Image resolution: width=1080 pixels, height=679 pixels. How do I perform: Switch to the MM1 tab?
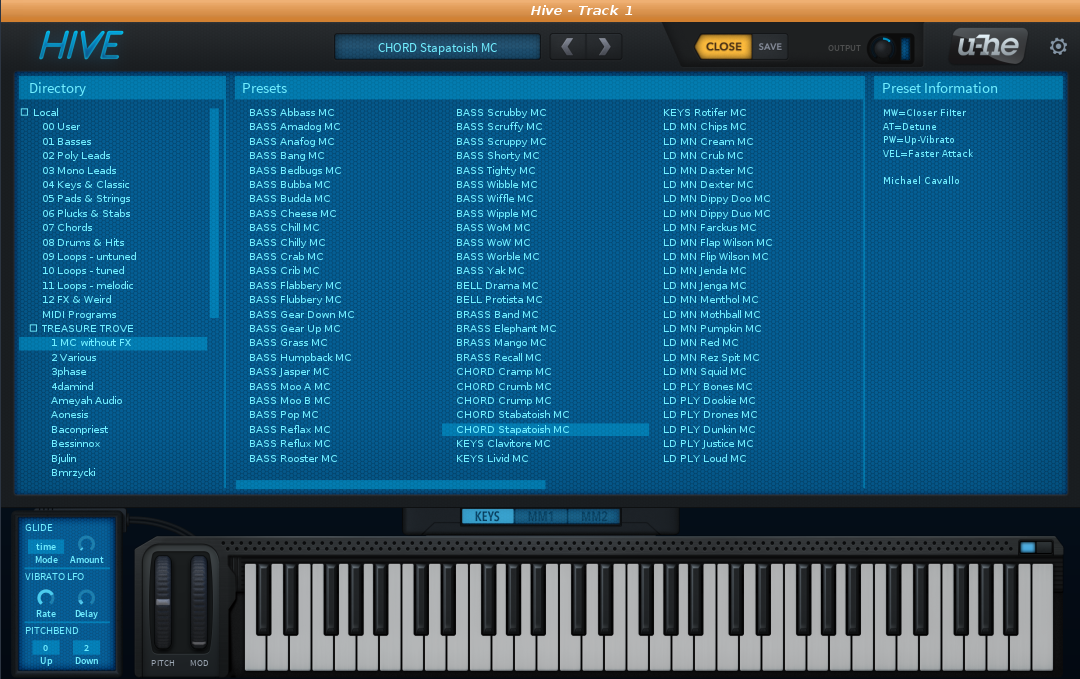pos(541,516)
